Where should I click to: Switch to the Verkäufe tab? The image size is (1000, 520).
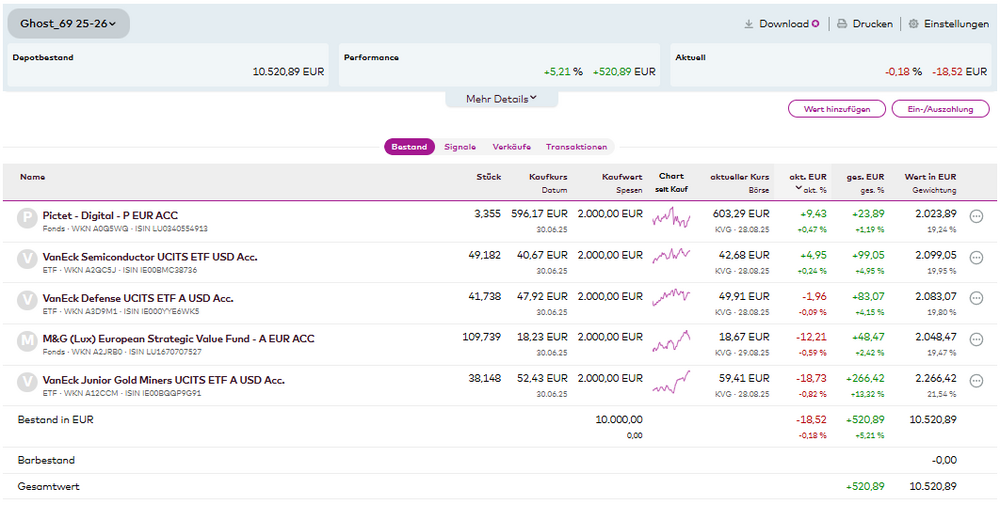511,147
